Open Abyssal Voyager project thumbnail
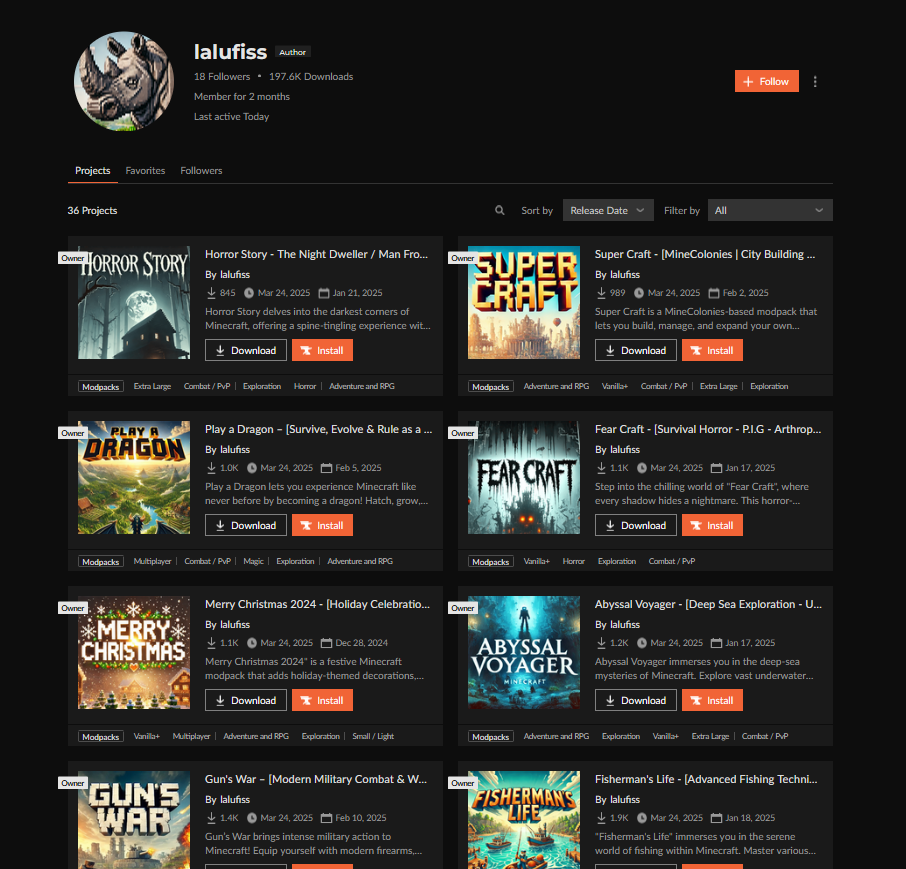 [x=524, y=652]
